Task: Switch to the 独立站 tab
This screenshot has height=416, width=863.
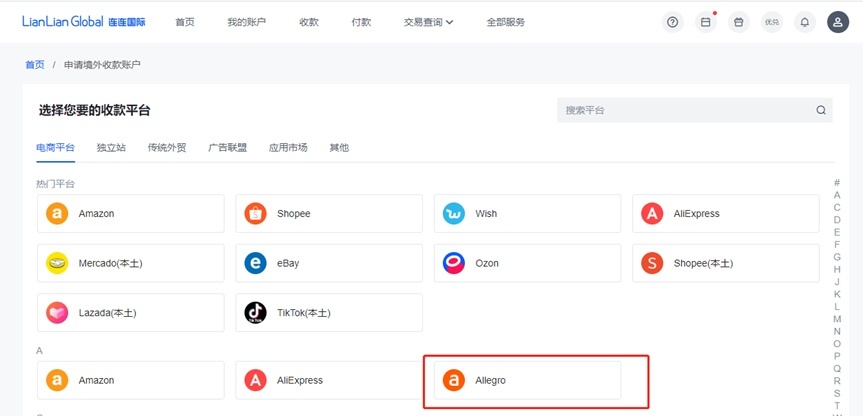Action: [111, 147]
